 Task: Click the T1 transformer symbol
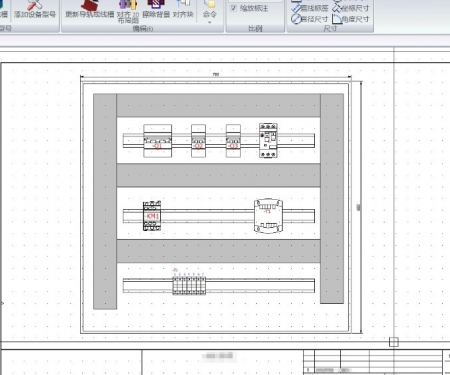click(x=268, y=216)
